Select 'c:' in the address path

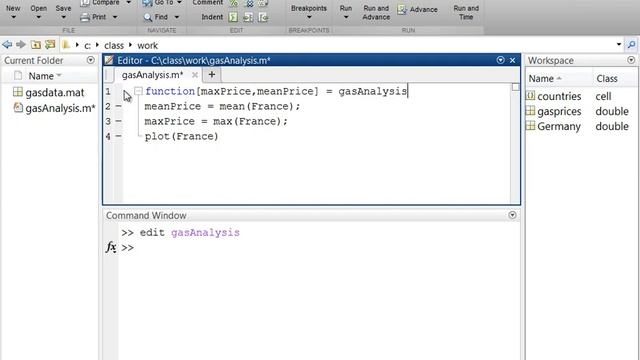coord(87,45)
